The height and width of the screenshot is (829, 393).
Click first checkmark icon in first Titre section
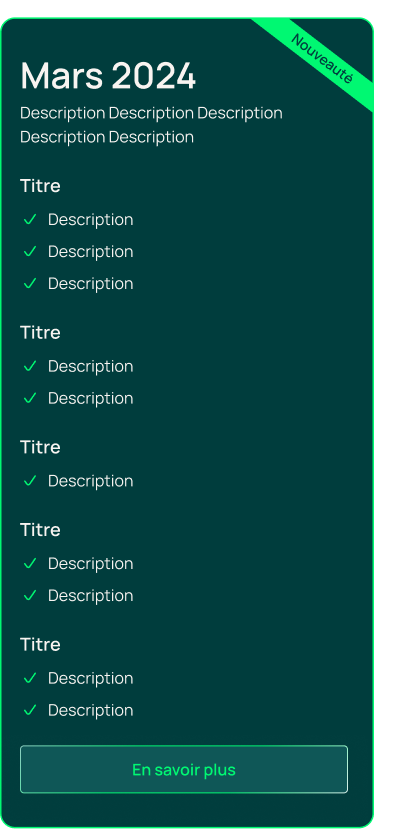pyautogui.click(x=30, y=219)
